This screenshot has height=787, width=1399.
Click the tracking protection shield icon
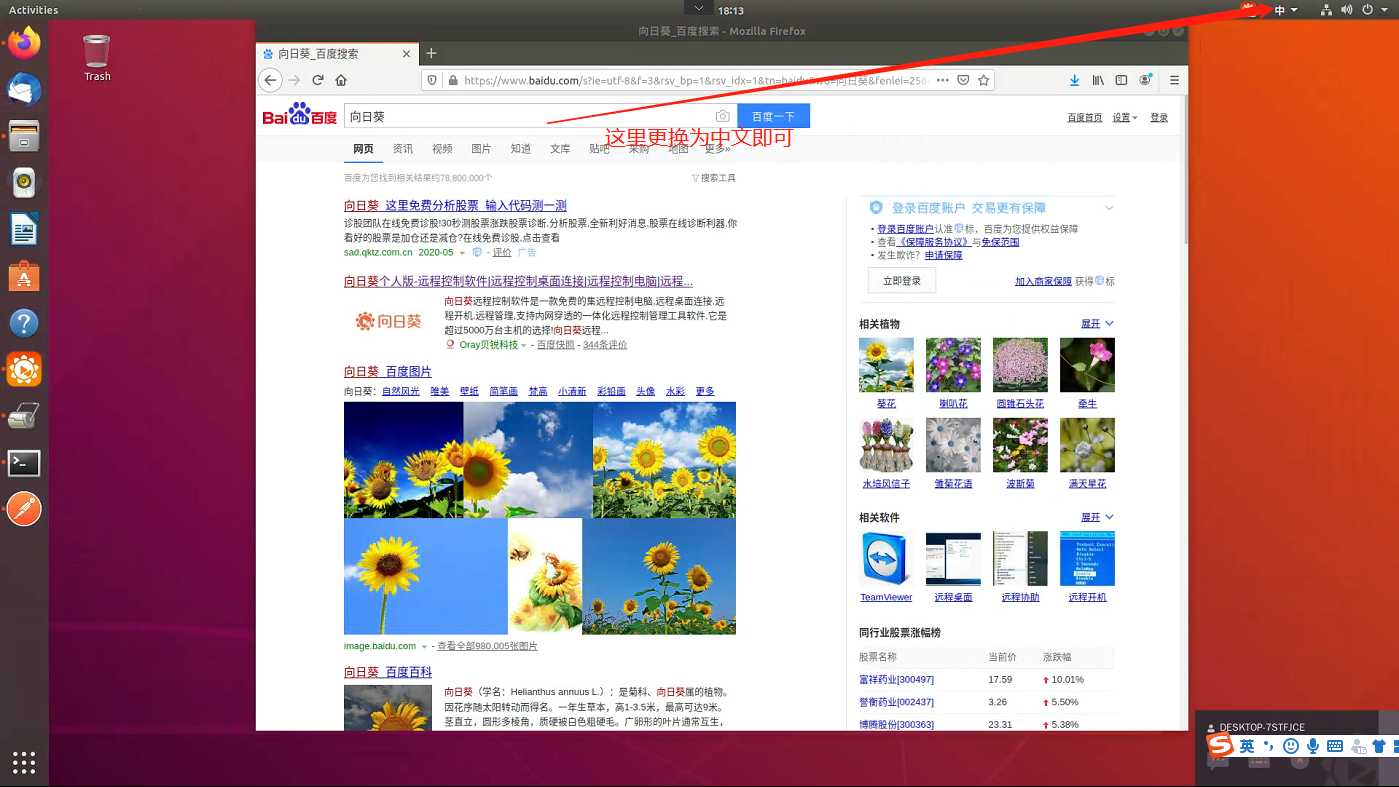432,80
